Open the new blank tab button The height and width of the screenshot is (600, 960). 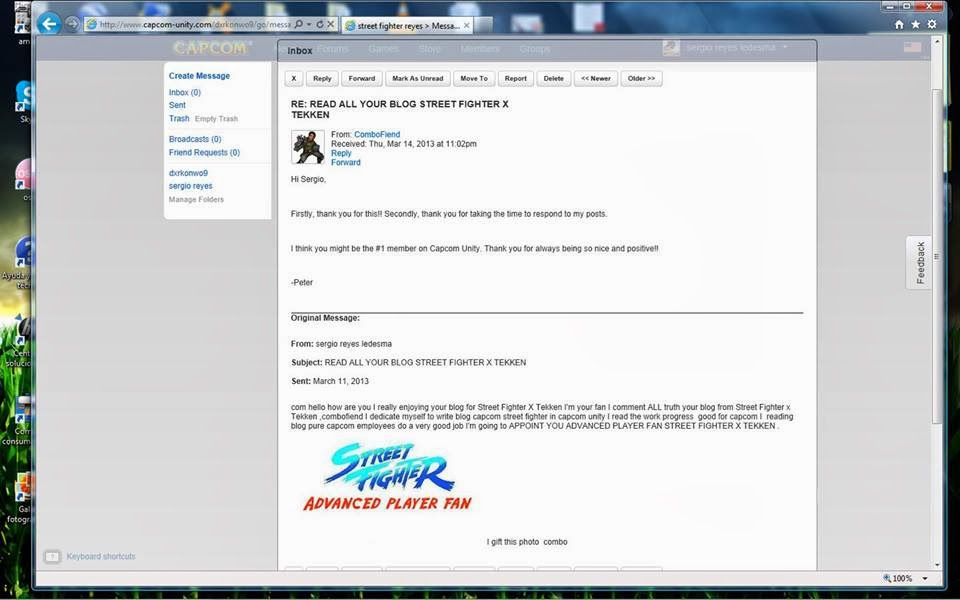(x=483, y=25)
